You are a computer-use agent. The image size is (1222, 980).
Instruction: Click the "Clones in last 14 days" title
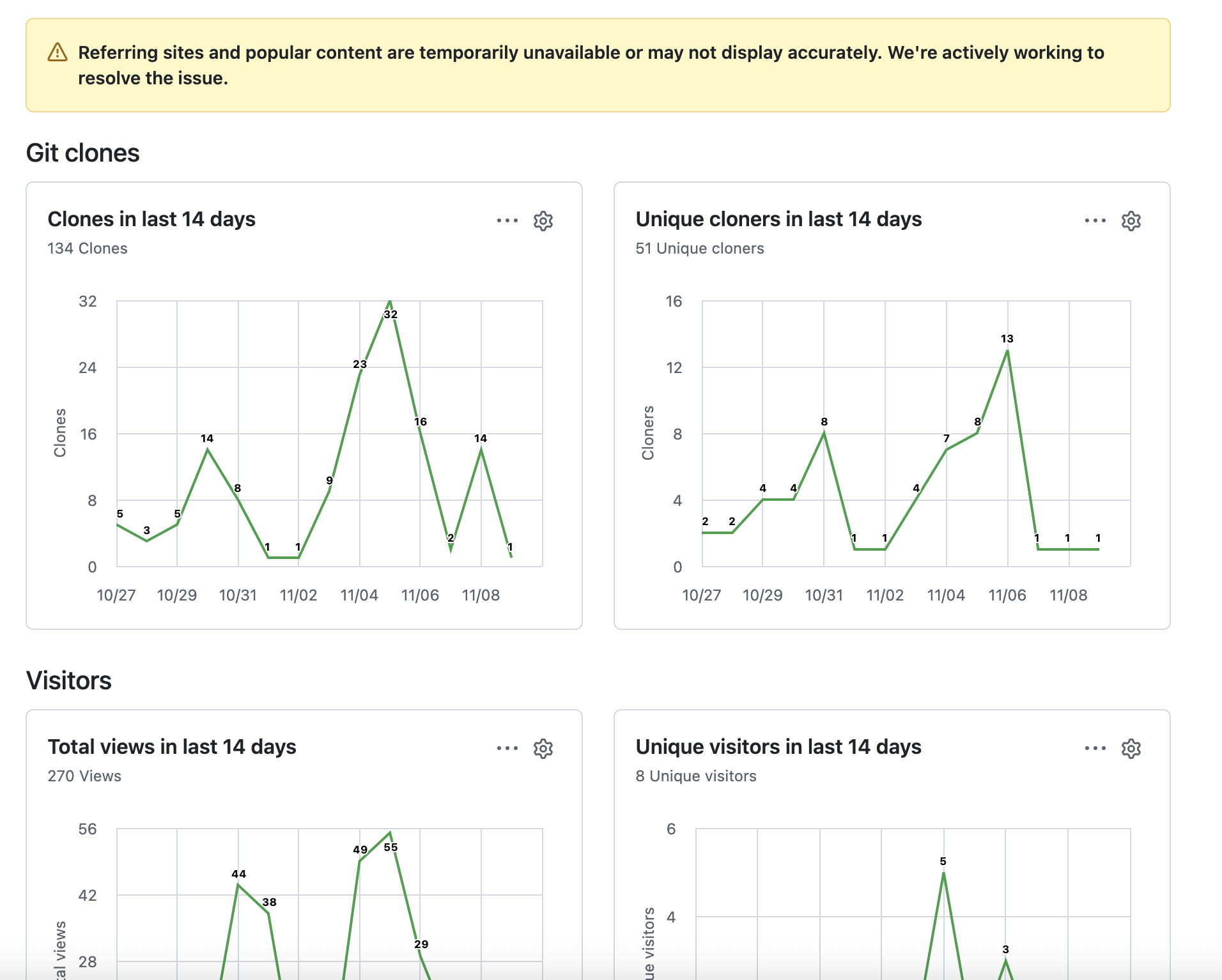click(151, 219)
